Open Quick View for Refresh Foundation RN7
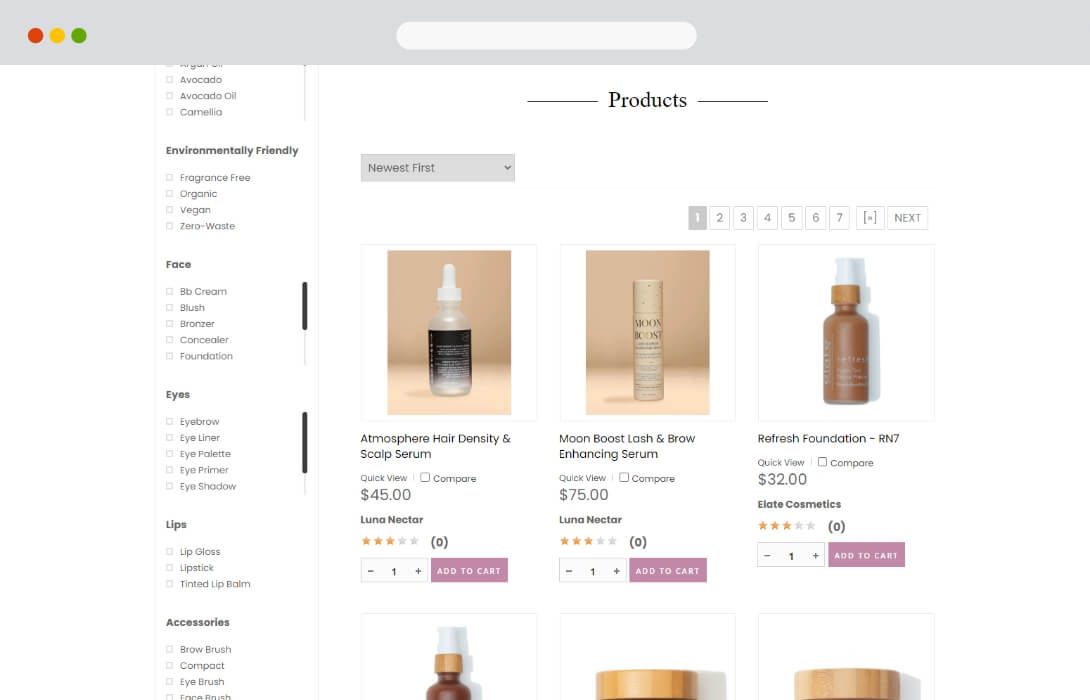The image size is (1090, 700). click(x=781, y=462)
